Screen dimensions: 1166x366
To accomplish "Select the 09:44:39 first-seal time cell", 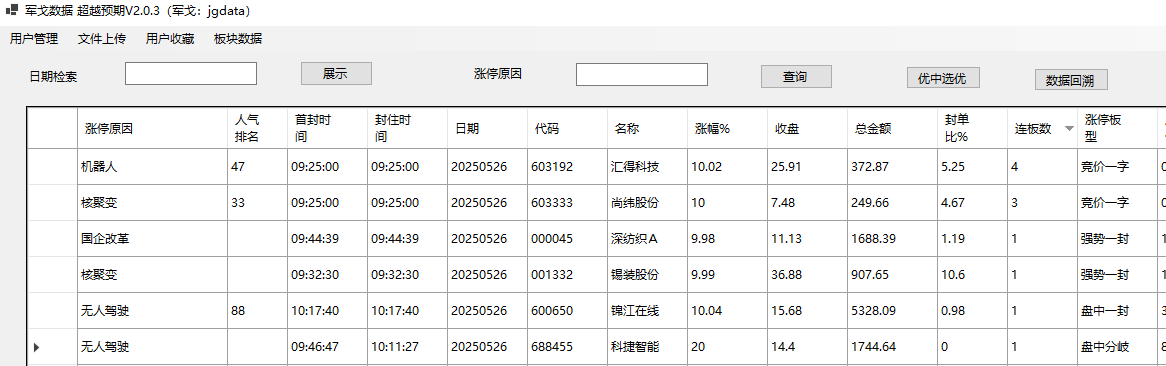I will click(x=326, y=239).
